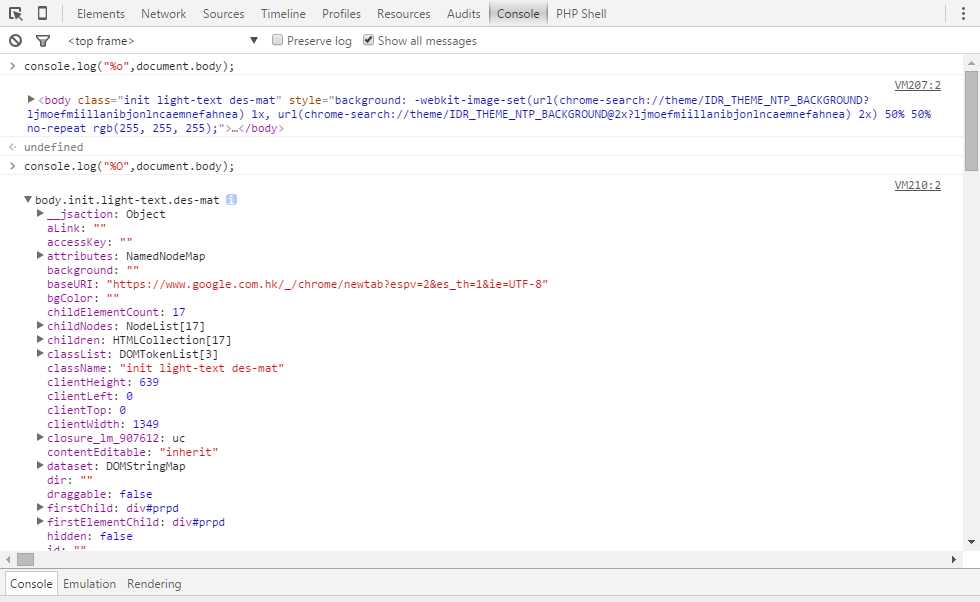This screenshot has width=980, height=602.
Task: Collapse the body.init.light-text.des-mat object
Action: (x=28, y=199)
